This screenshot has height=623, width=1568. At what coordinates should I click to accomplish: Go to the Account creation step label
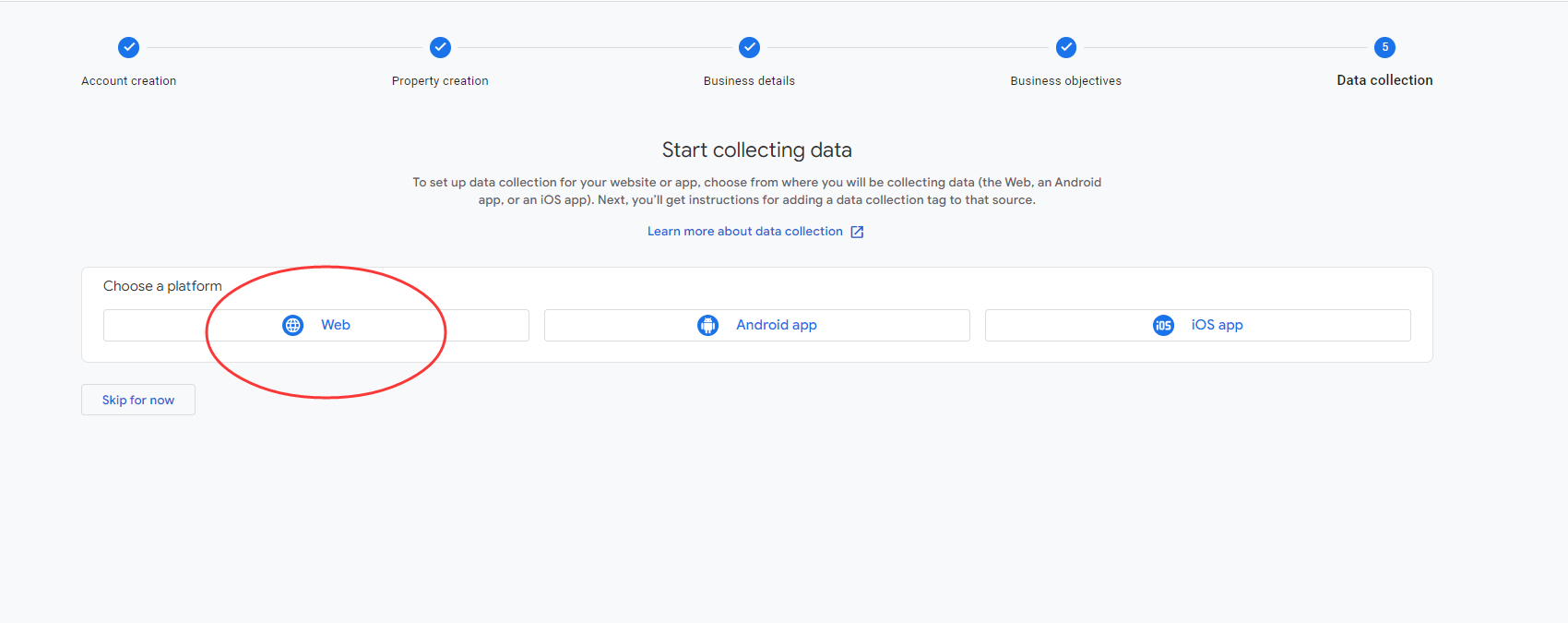point(129,81)
